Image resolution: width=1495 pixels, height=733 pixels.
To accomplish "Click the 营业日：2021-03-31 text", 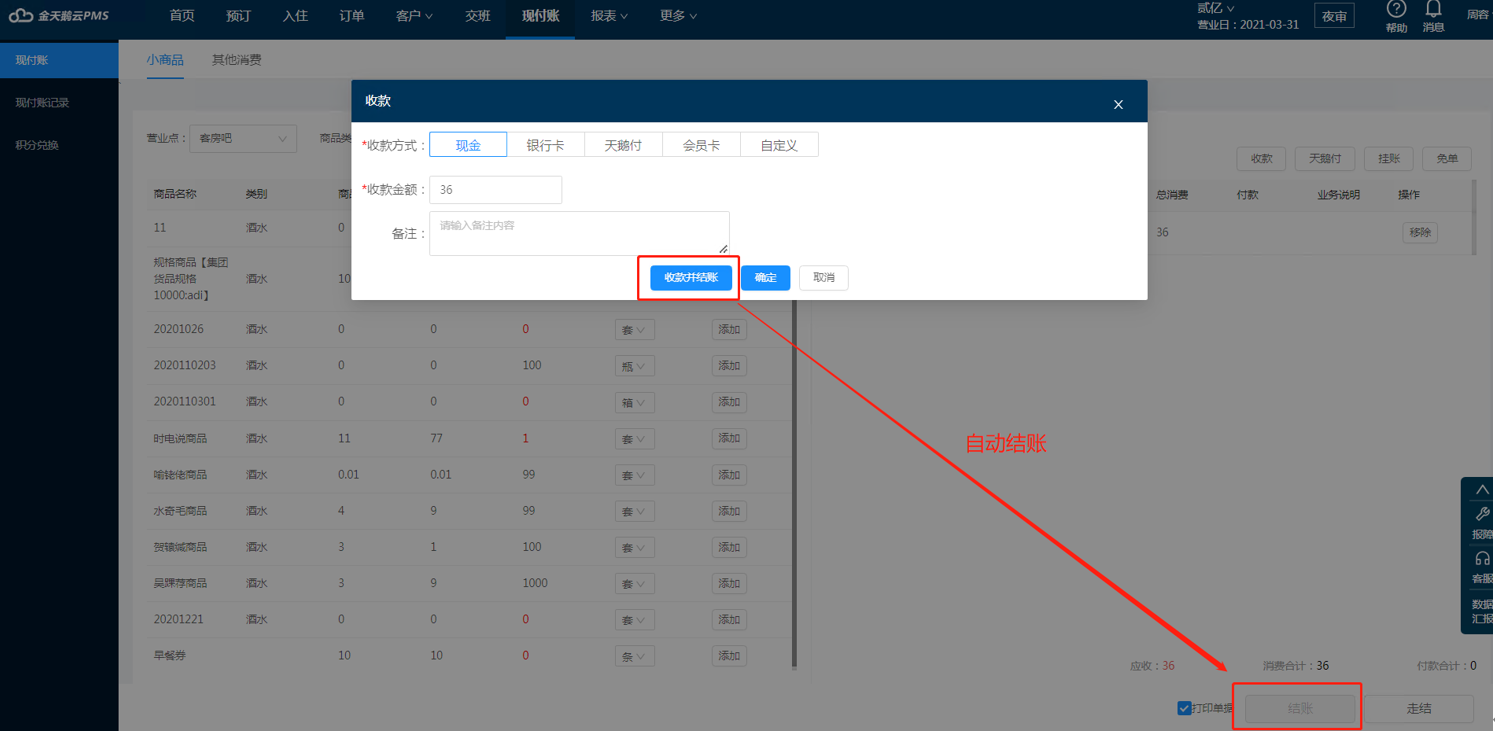I will (1248, 25).
